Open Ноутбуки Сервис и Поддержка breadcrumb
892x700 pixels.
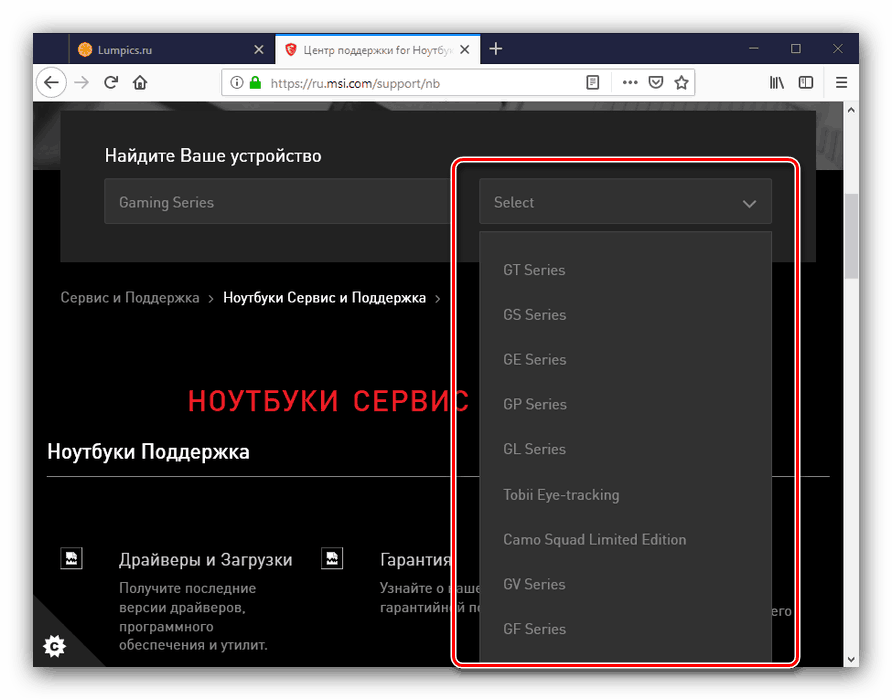pos(324,298)
